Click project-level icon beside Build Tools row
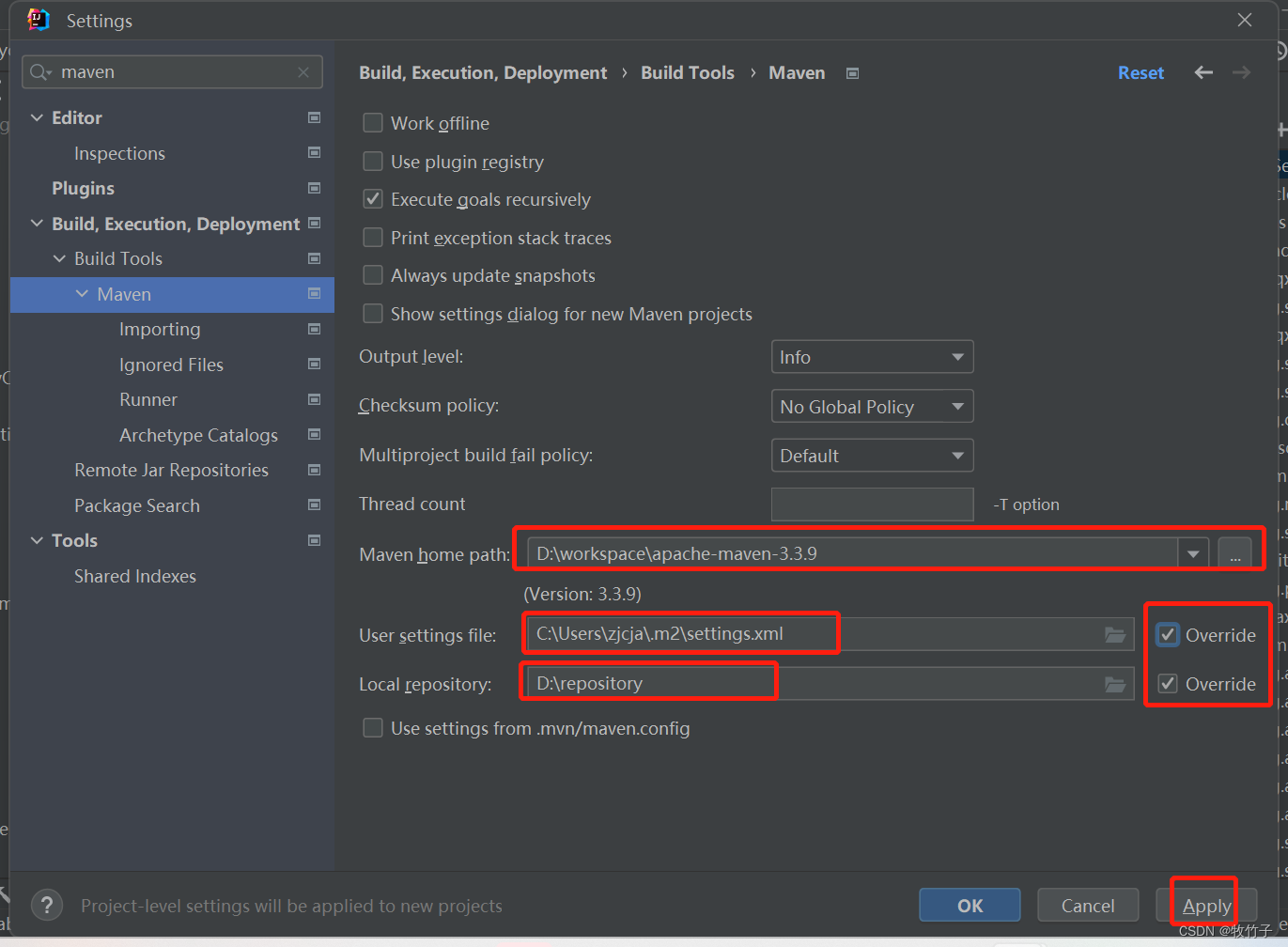This screenshot has height=947, width=1288. [314, 258]
